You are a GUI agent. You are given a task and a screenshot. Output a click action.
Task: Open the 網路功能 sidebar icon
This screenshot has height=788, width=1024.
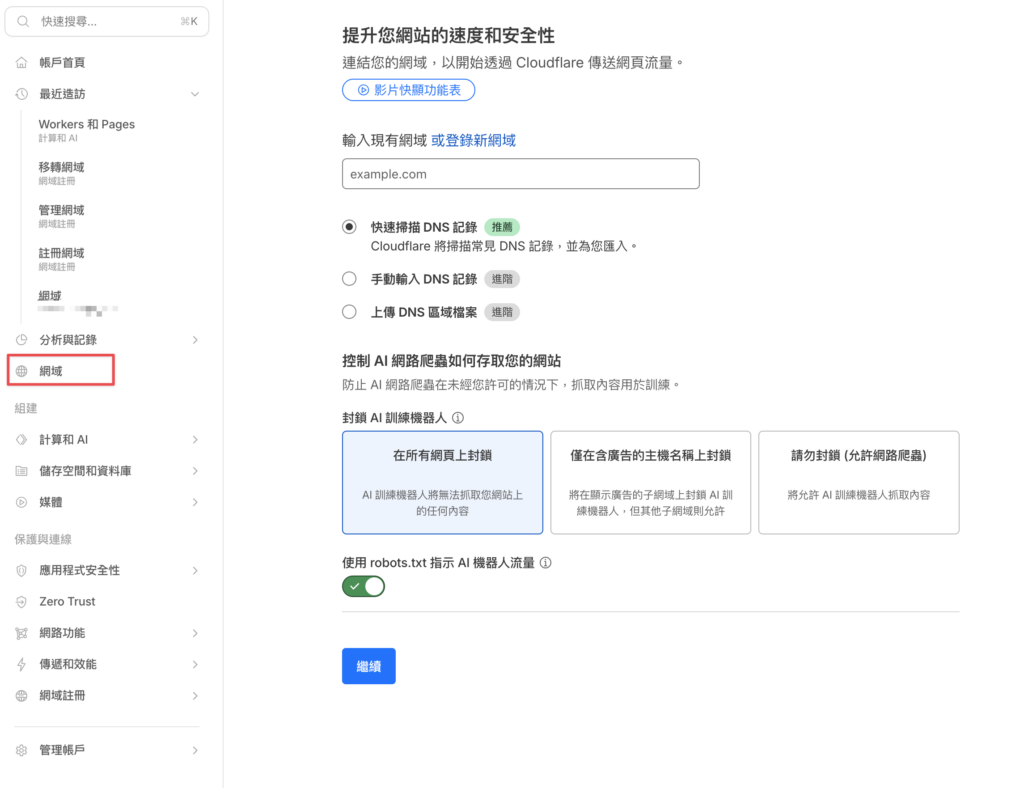coord(19,632)
